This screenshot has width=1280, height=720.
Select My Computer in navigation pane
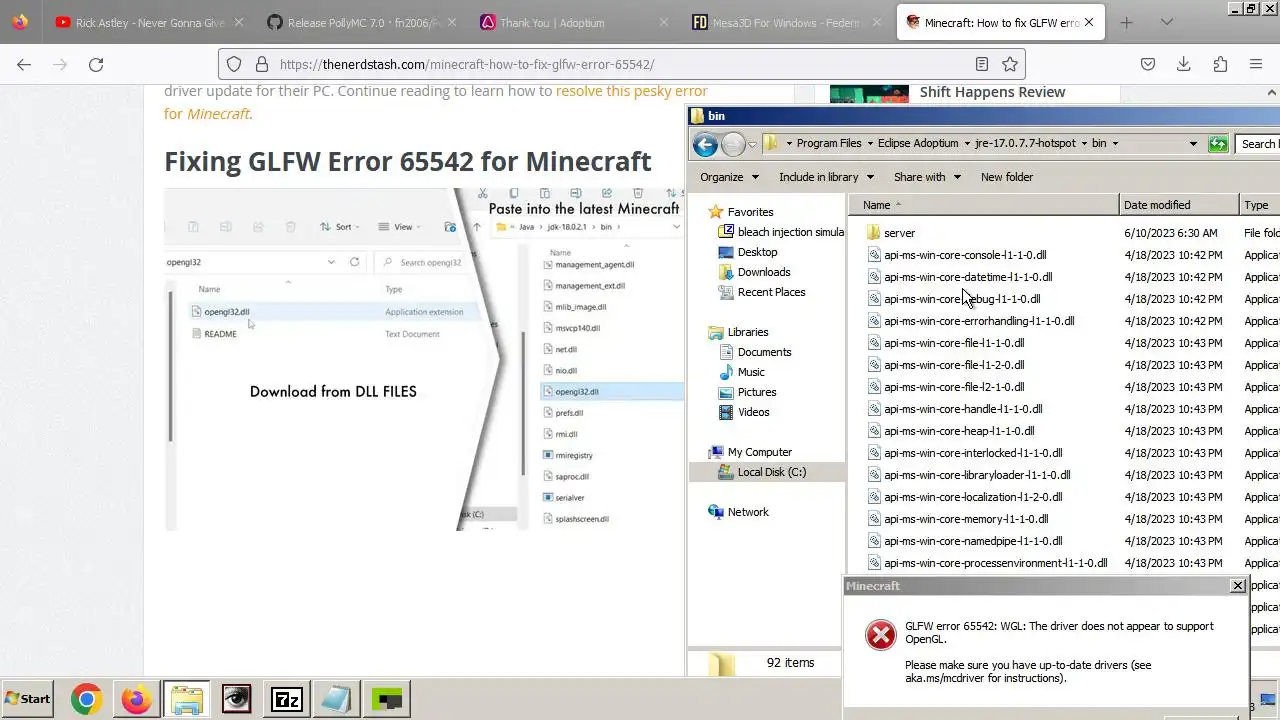(x=759, y=452)
